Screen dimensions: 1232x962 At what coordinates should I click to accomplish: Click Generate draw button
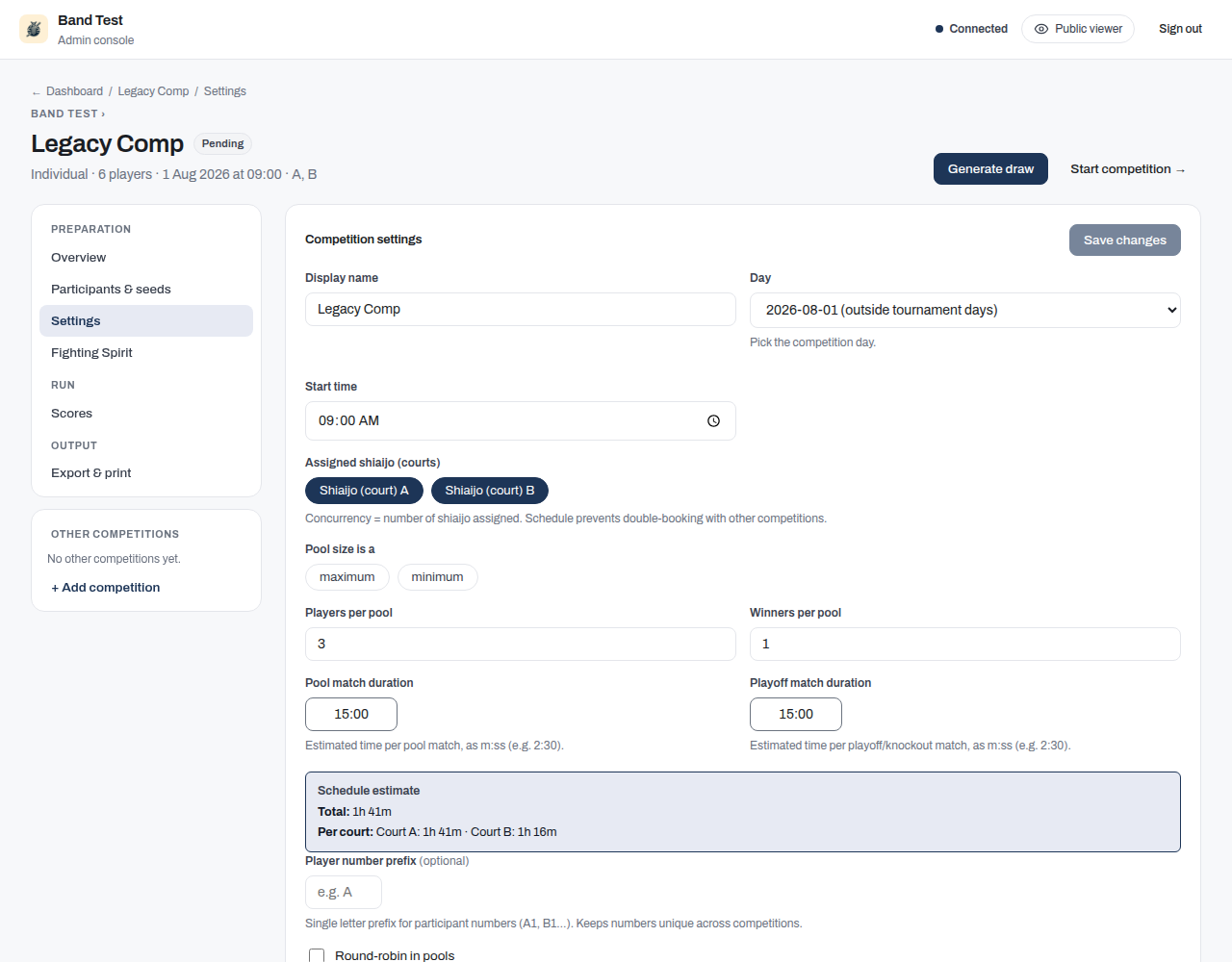click(x=990, y=169)
